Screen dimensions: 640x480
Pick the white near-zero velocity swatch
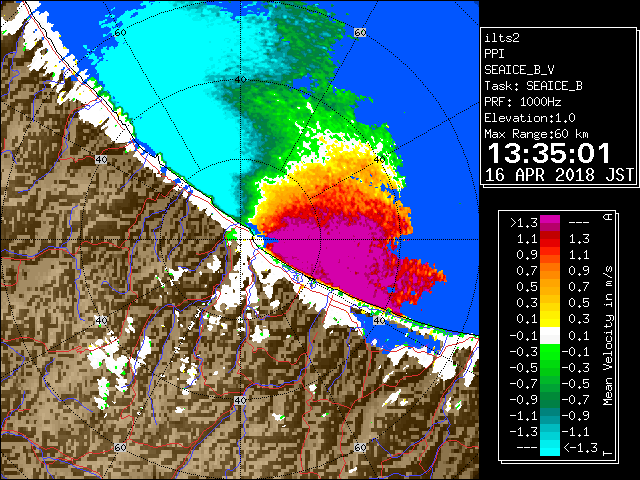(550, 336)
